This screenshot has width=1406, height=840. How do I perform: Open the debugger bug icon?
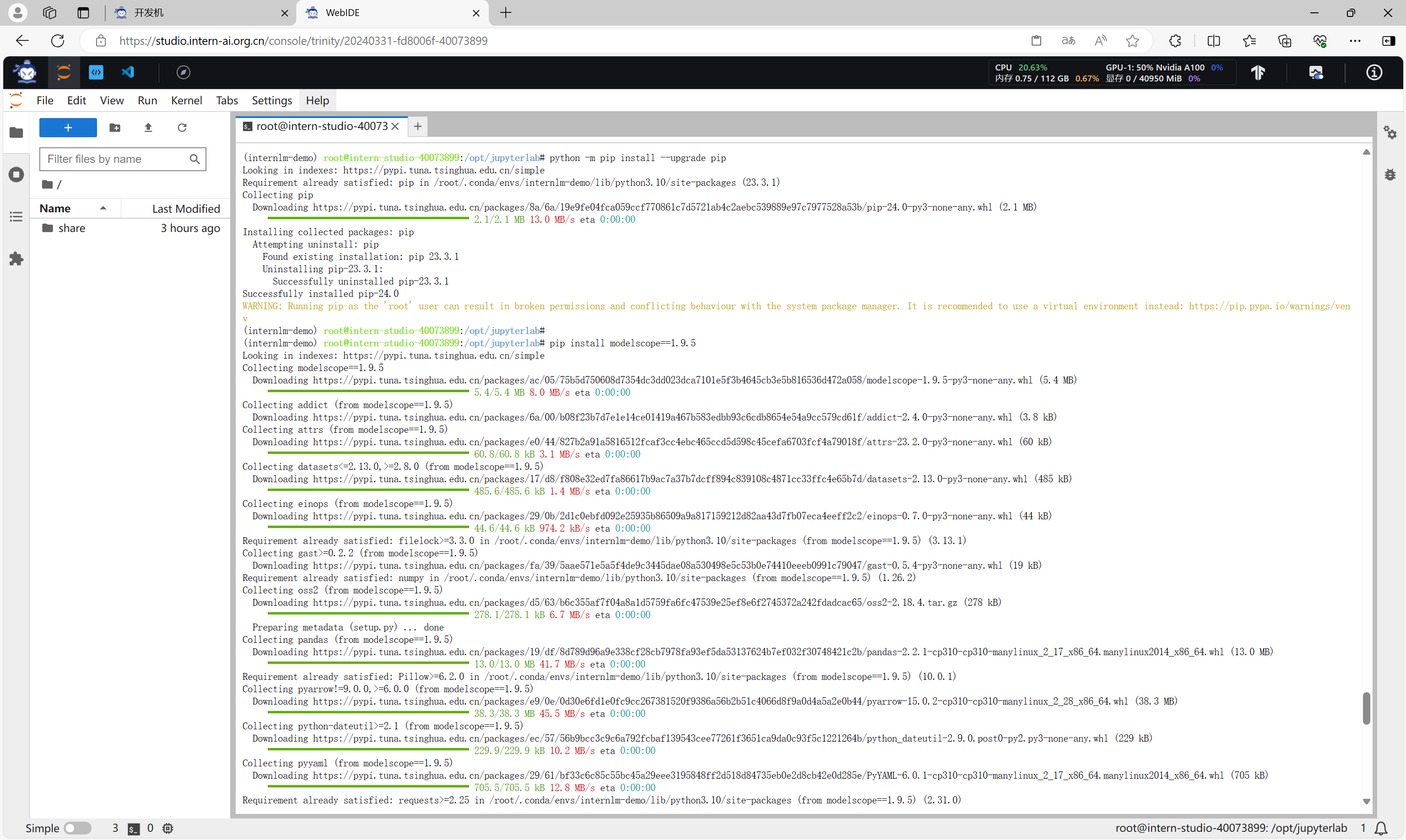click(x=1390, y=175)
